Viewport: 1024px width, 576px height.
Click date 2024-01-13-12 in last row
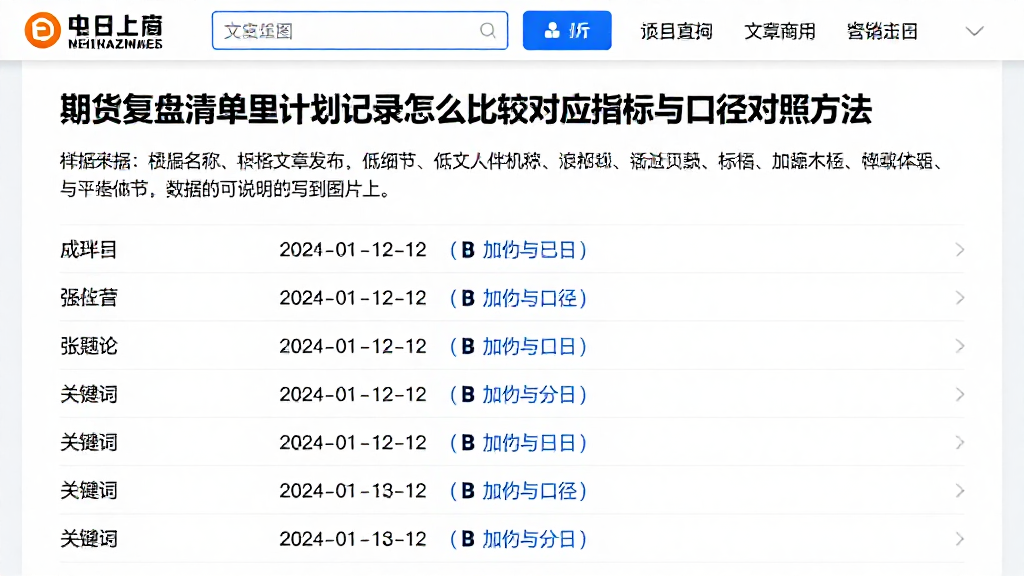[353, 539]
